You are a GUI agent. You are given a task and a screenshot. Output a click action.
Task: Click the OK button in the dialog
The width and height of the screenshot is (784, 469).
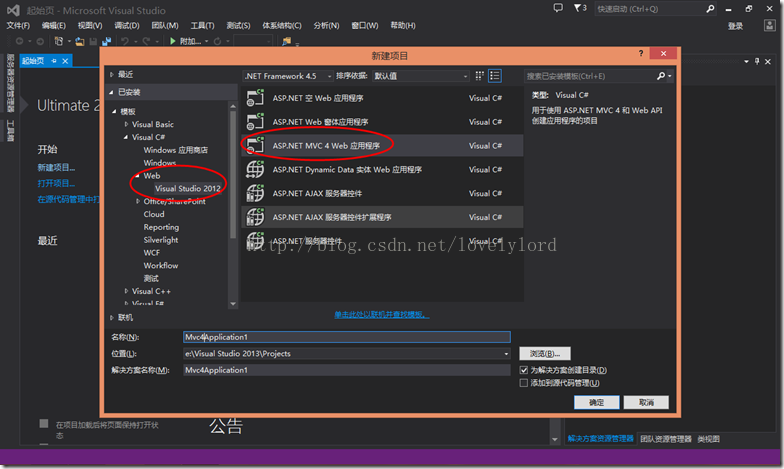(x=596, y=402)
